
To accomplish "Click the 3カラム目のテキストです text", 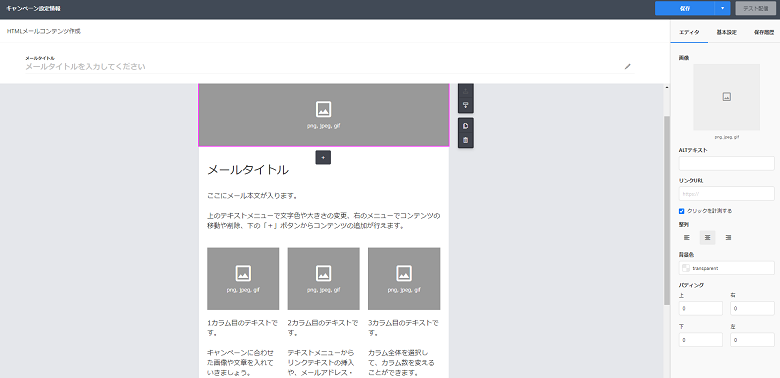I will point(403,328).
